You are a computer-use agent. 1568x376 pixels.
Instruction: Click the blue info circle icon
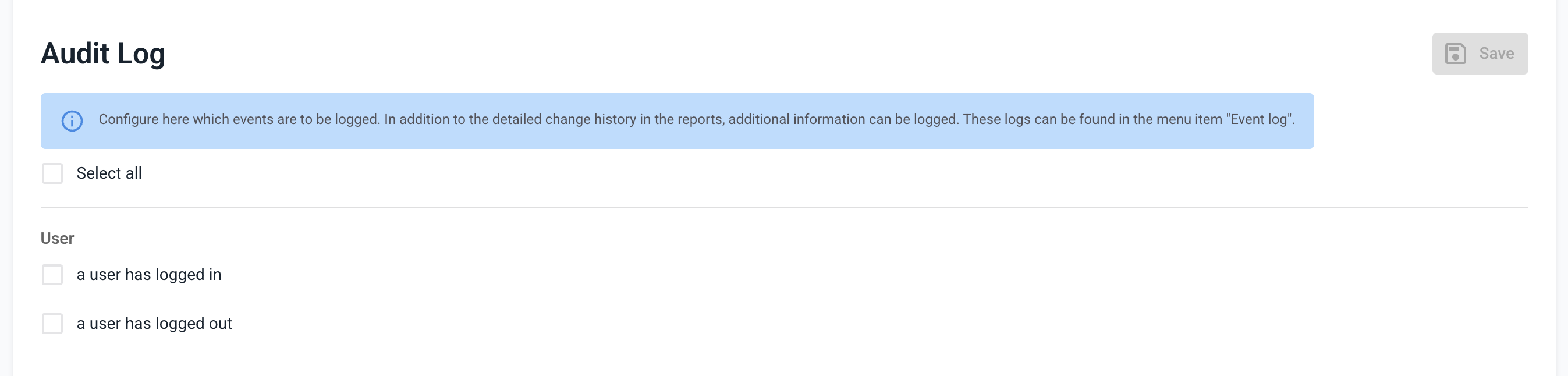[x=72, y=121]
